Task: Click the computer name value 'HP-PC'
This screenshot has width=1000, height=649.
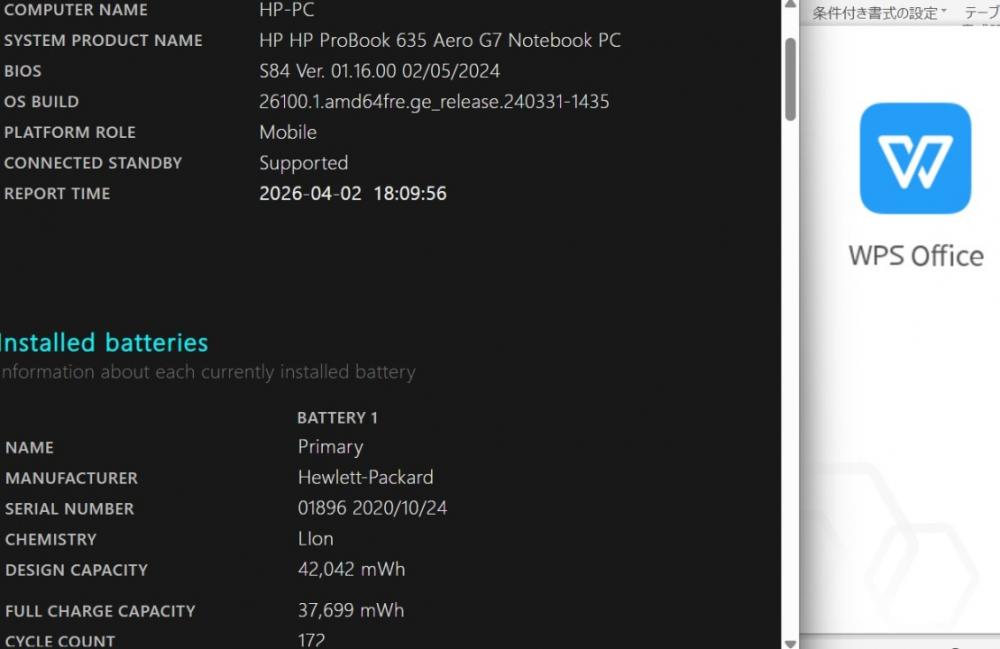Action: click(x=286, y=10)
